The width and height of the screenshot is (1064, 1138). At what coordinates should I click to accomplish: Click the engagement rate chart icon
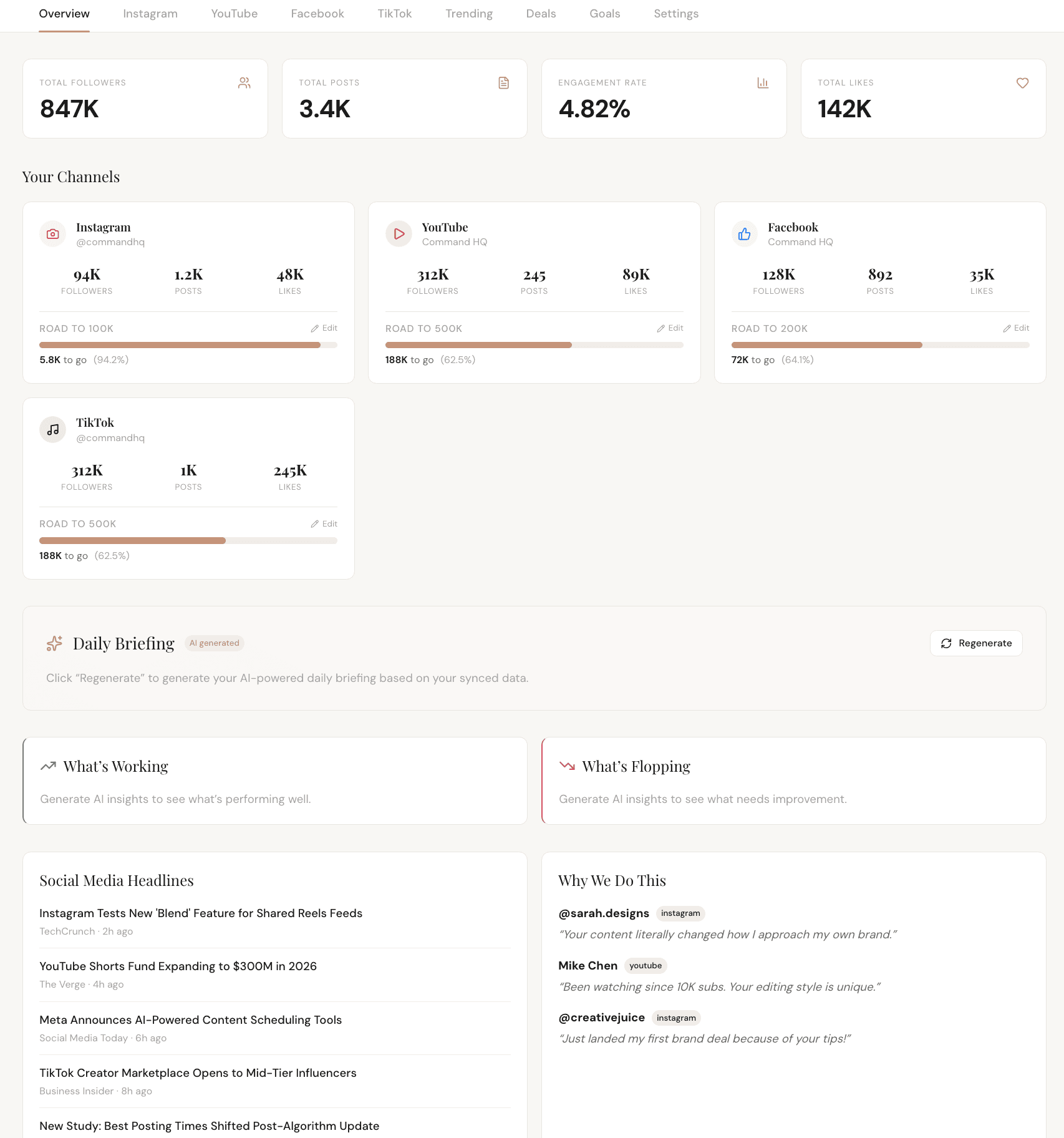coord(763,82)
